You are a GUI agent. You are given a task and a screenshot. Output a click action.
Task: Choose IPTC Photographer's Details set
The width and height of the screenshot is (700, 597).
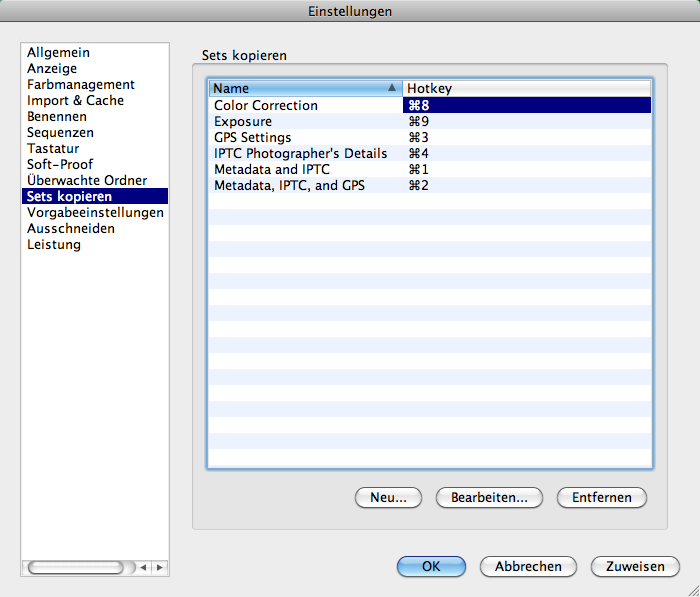click(300, 153)
